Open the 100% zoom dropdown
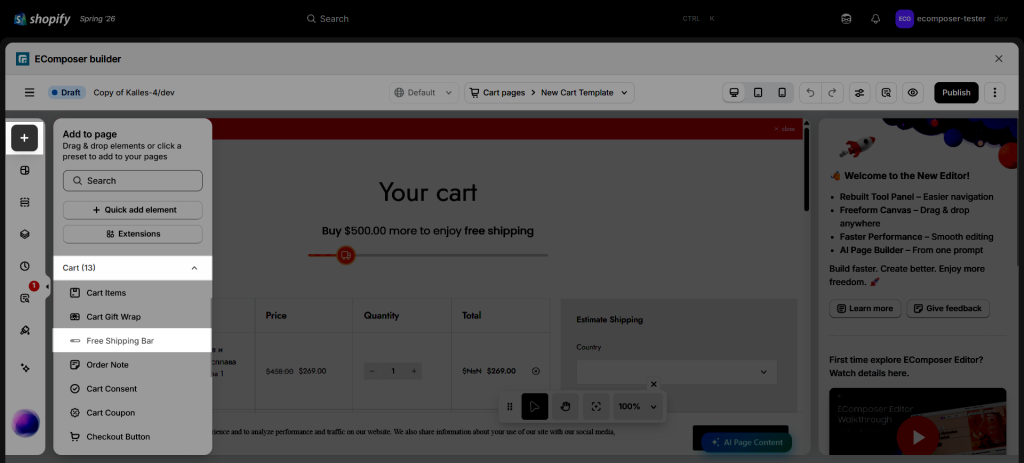The height and width of the screenshot is (463, 1024). coord(638,406)
